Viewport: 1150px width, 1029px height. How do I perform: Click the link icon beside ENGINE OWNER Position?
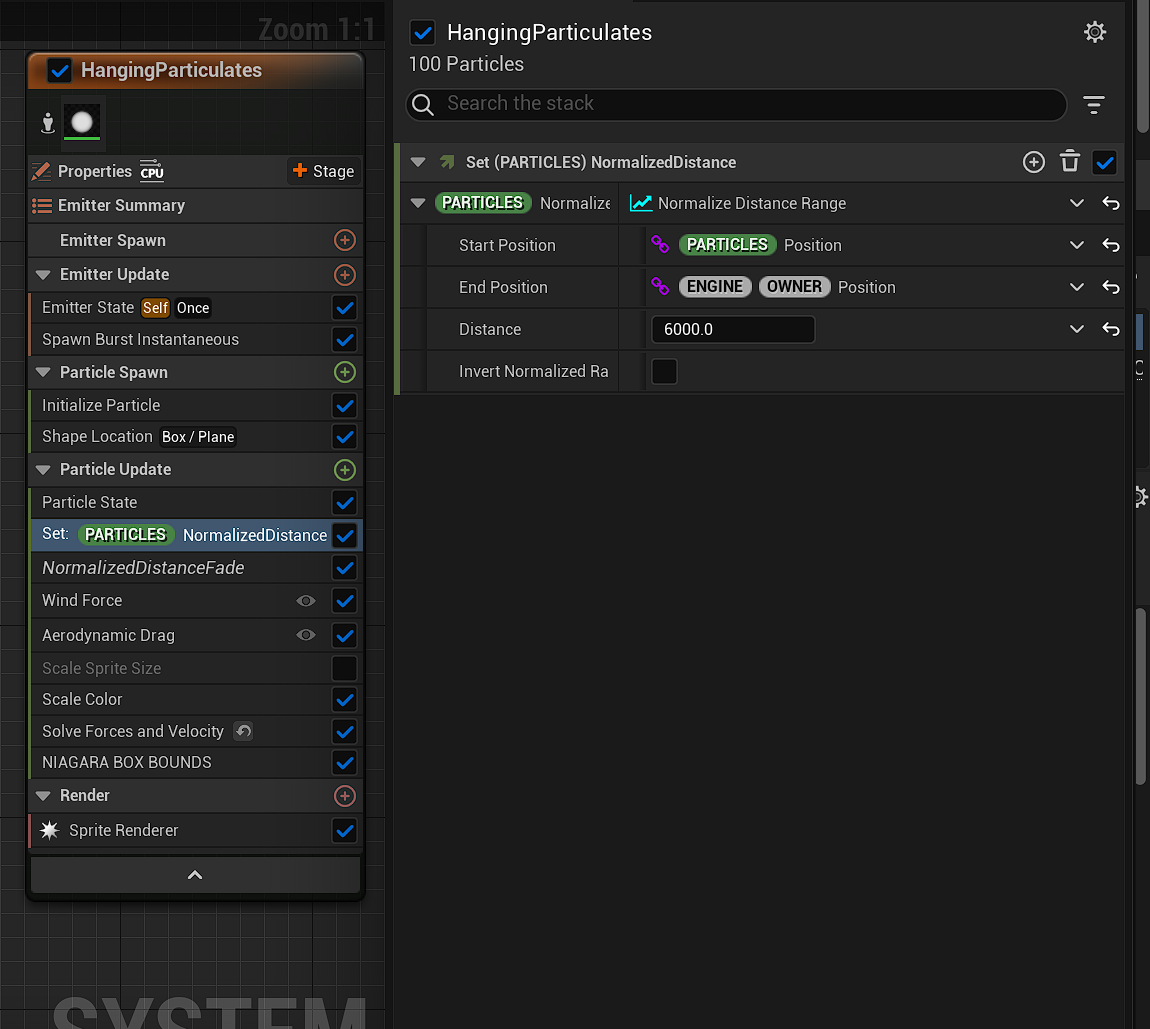click(x=660, y=286)
